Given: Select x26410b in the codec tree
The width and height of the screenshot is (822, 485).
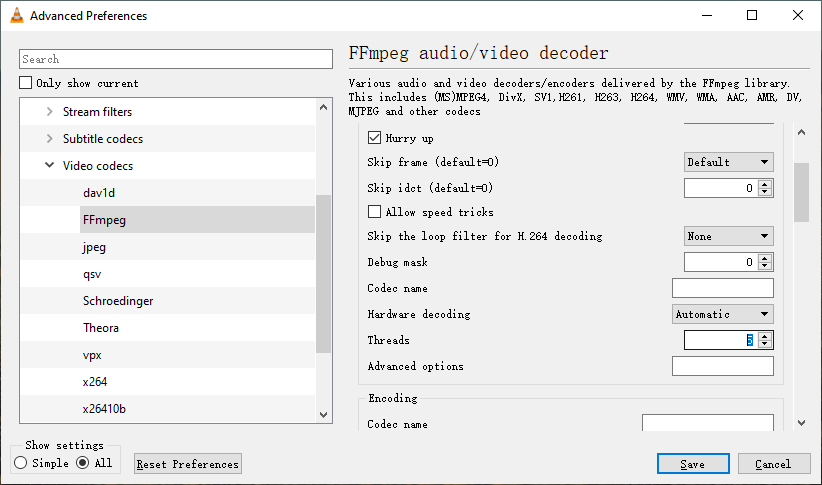Looking at the screenshot, I should (104, 409).
